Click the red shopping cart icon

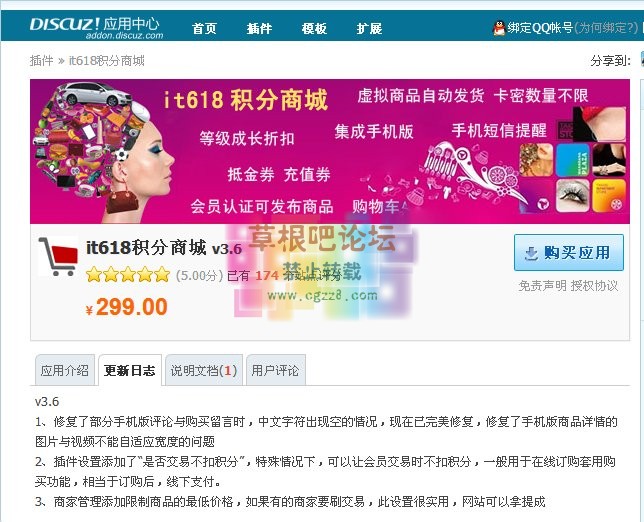[58, 256]
